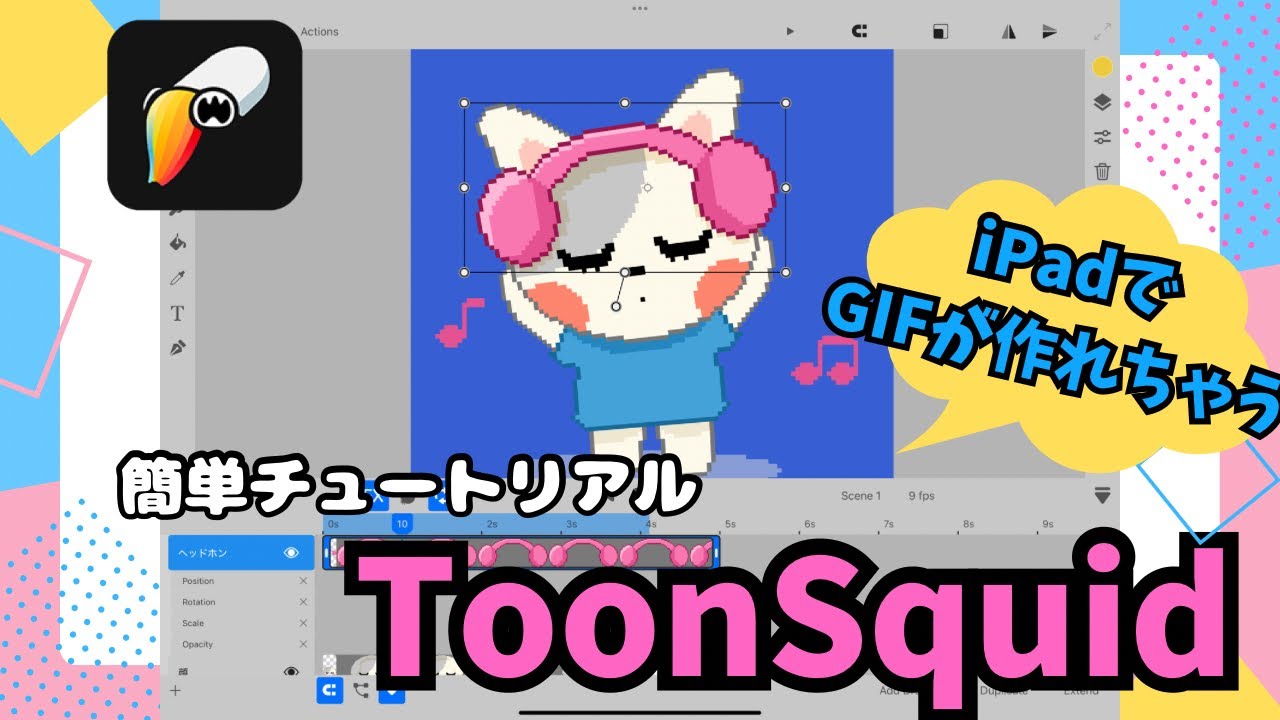The width and height of the screenshot is (1280, 720).
Task: Hide the ヘッドホン layer
Action: (x=292, y=552)
